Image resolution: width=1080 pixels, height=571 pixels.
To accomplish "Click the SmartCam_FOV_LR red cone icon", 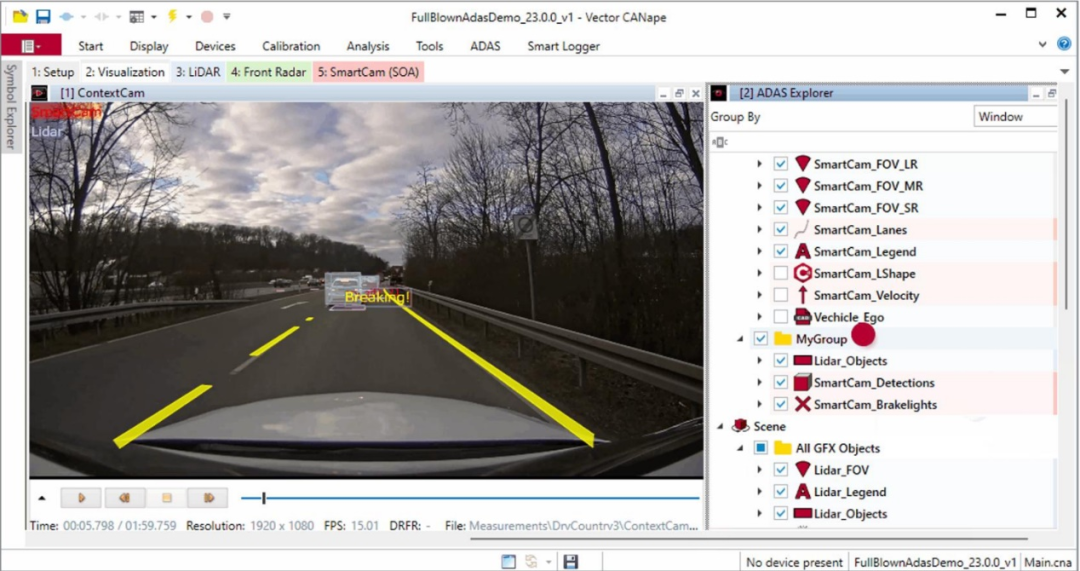I will pos(802,164).
